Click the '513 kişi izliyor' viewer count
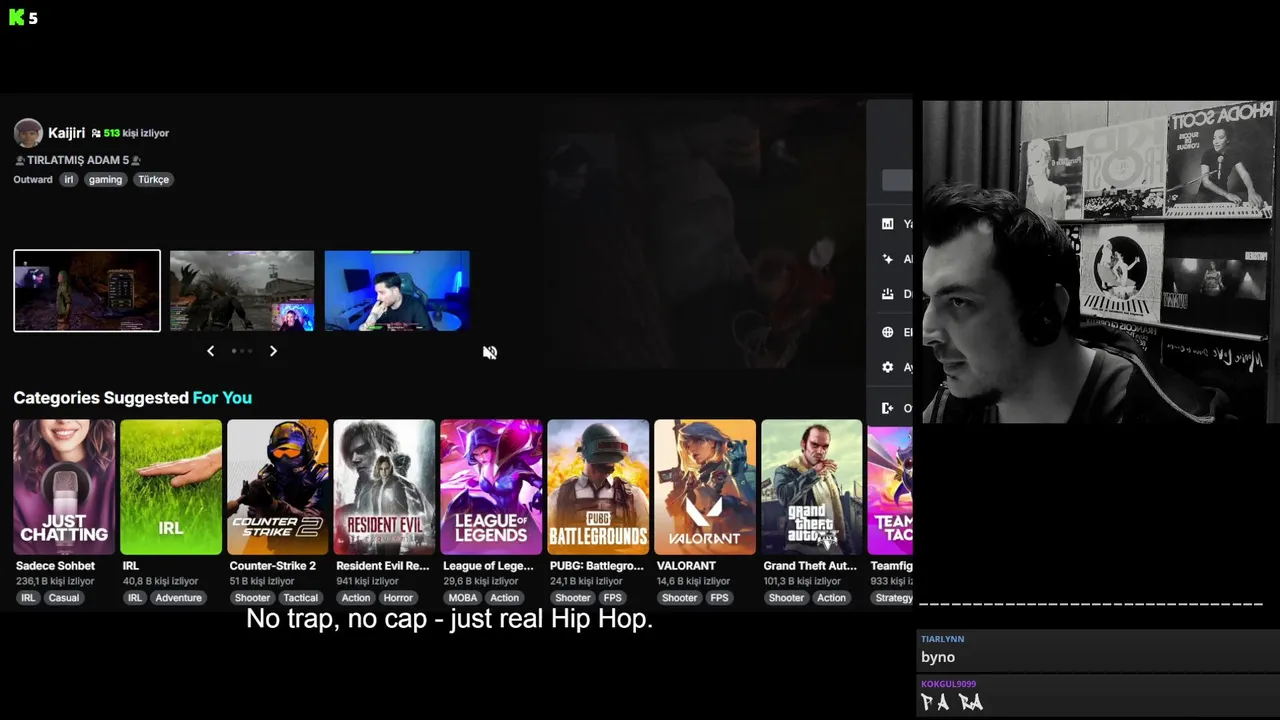The height and width of the screenshot is (720, 1280). pos(130,133)
